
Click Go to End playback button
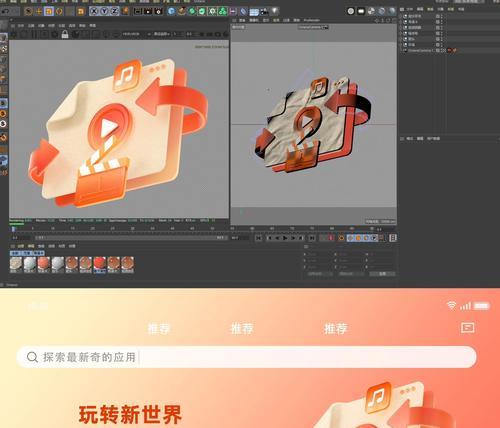(312, 238)
